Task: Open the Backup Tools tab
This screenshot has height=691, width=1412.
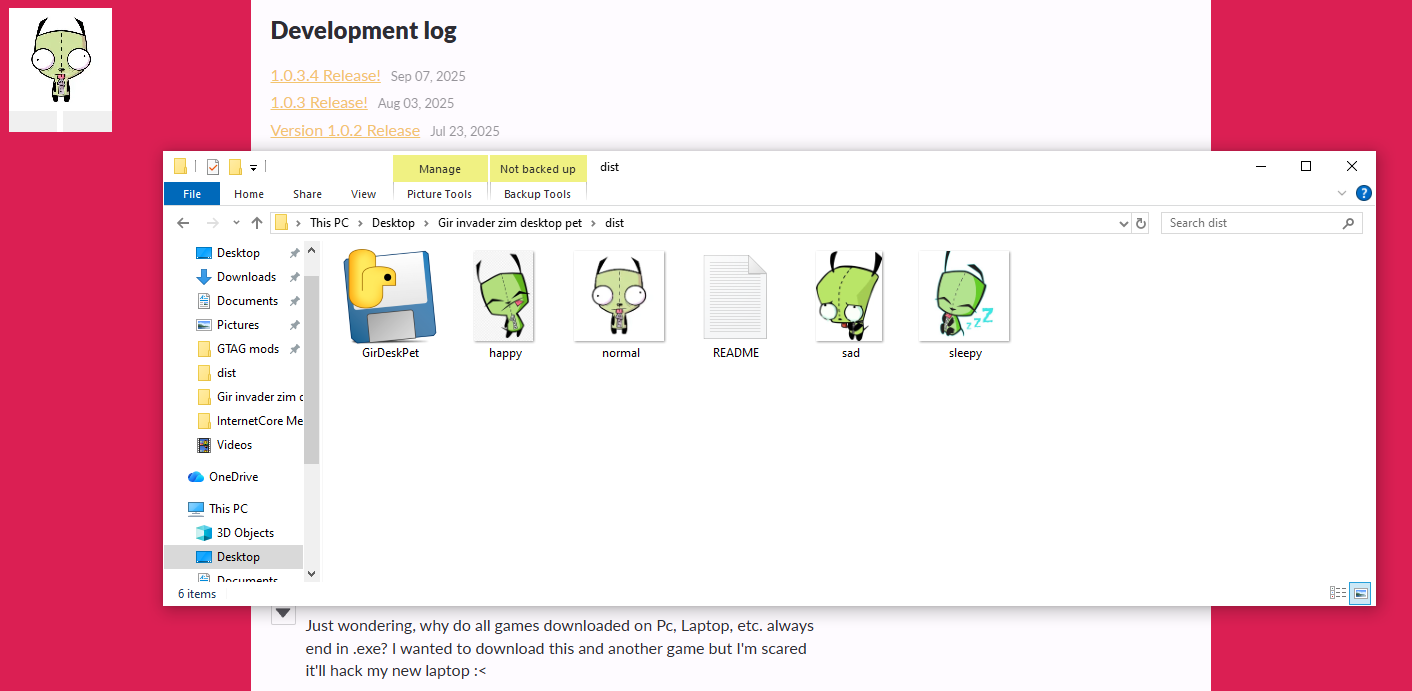Action: click(x=538, y=194)
